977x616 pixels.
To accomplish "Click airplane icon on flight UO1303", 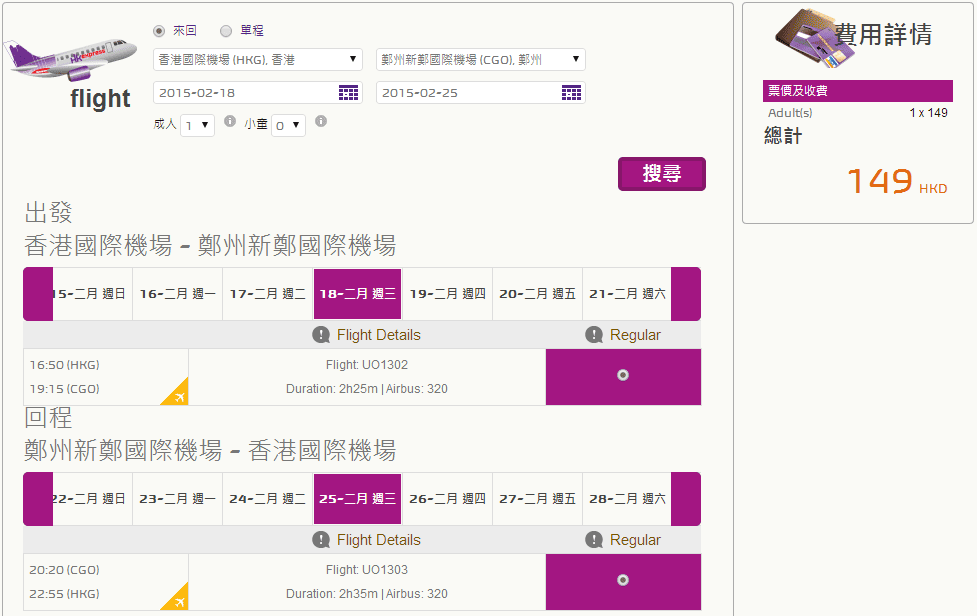I will tap(178, 600).
